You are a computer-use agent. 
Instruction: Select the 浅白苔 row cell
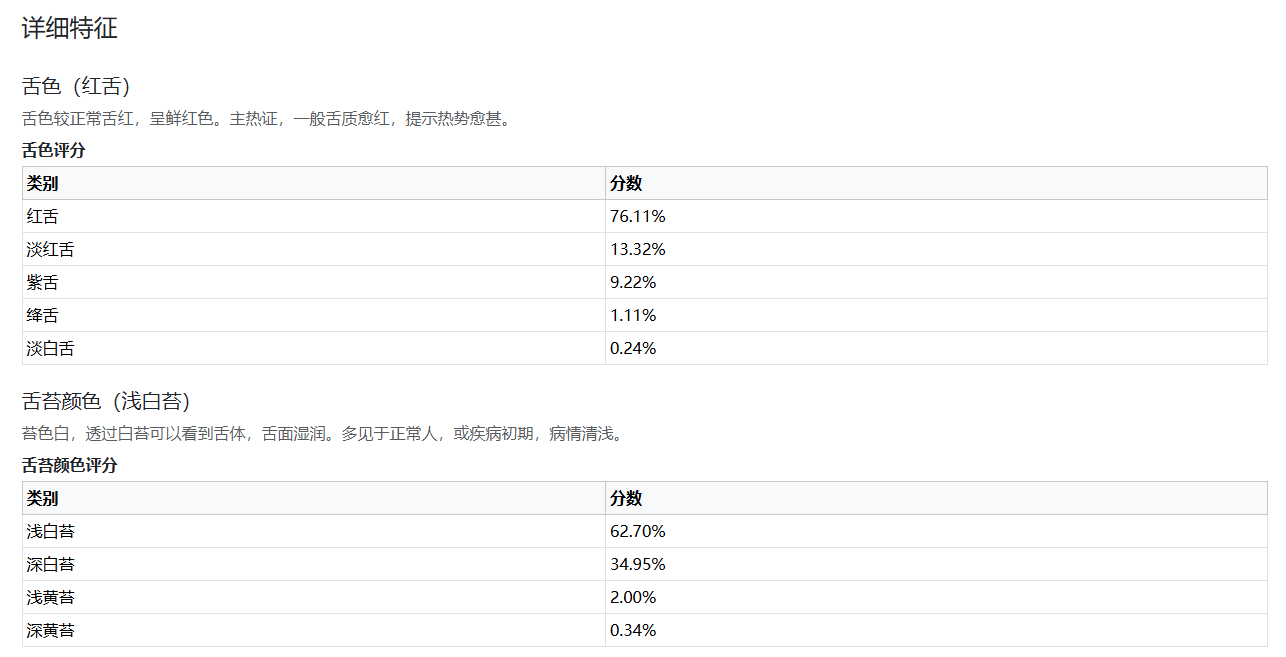tap(314, 531)
